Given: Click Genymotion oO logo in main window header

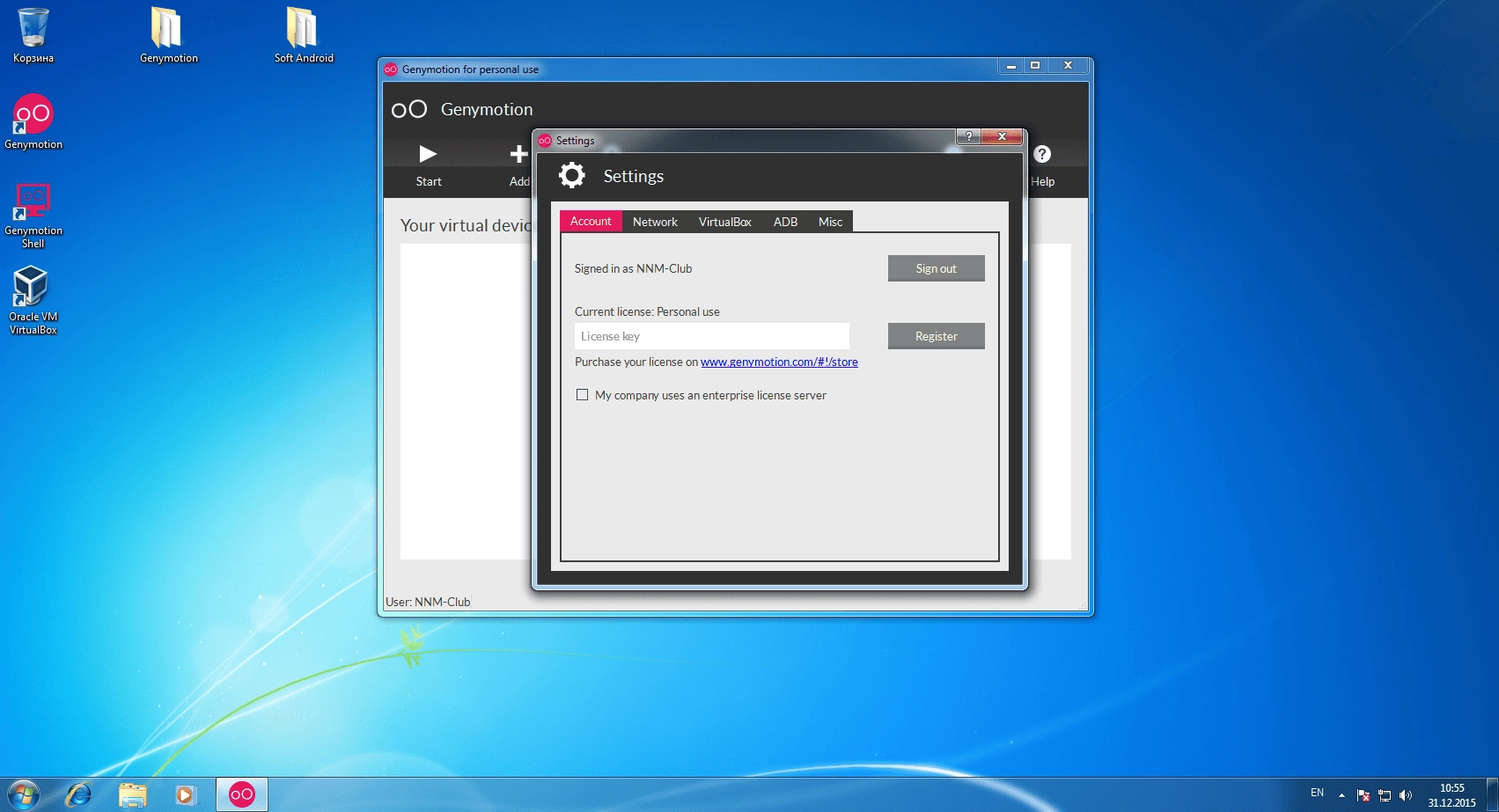Looking at the screenshot, I should [x=409, y=109].
